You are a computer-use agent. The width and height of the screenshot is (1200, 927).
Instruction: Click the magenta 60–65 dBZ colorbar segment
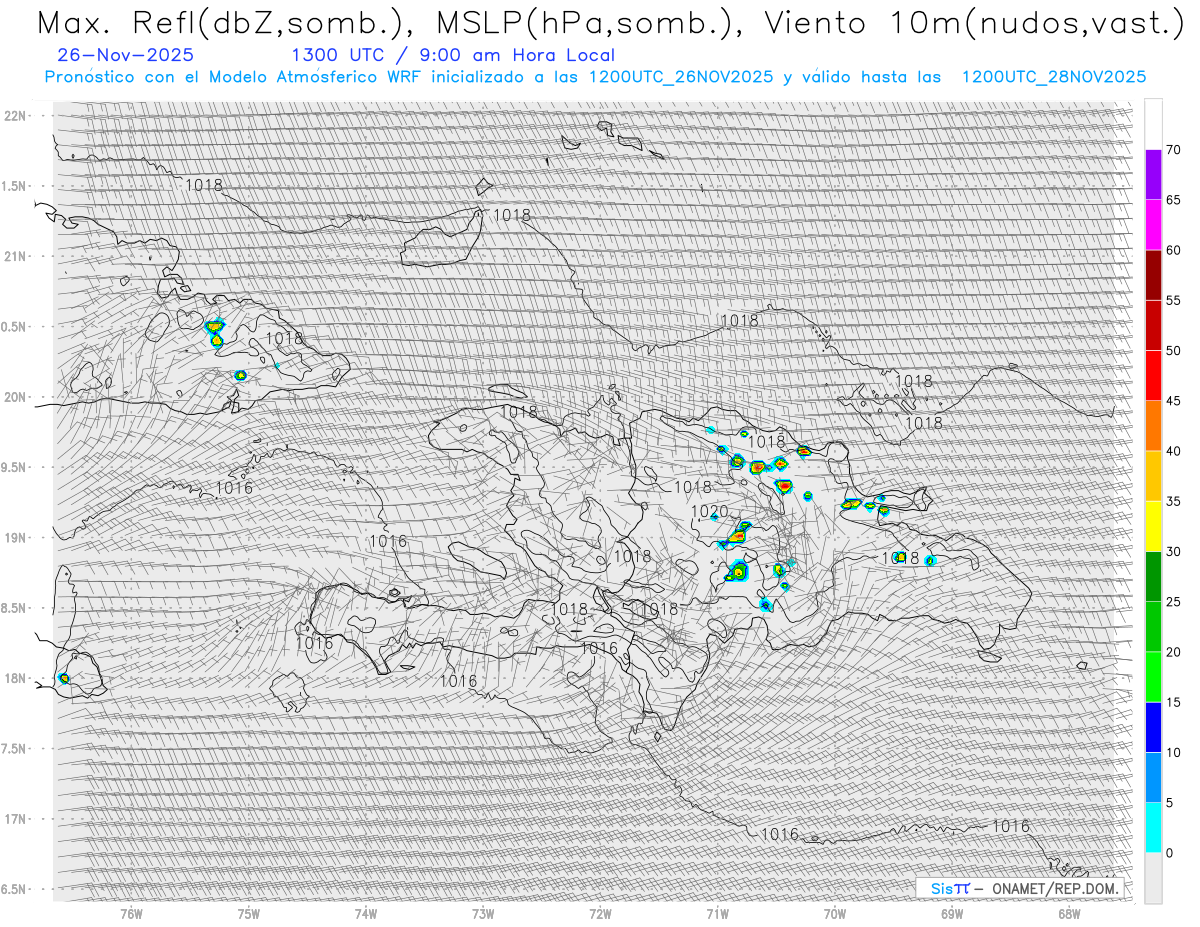point(1153,225)
